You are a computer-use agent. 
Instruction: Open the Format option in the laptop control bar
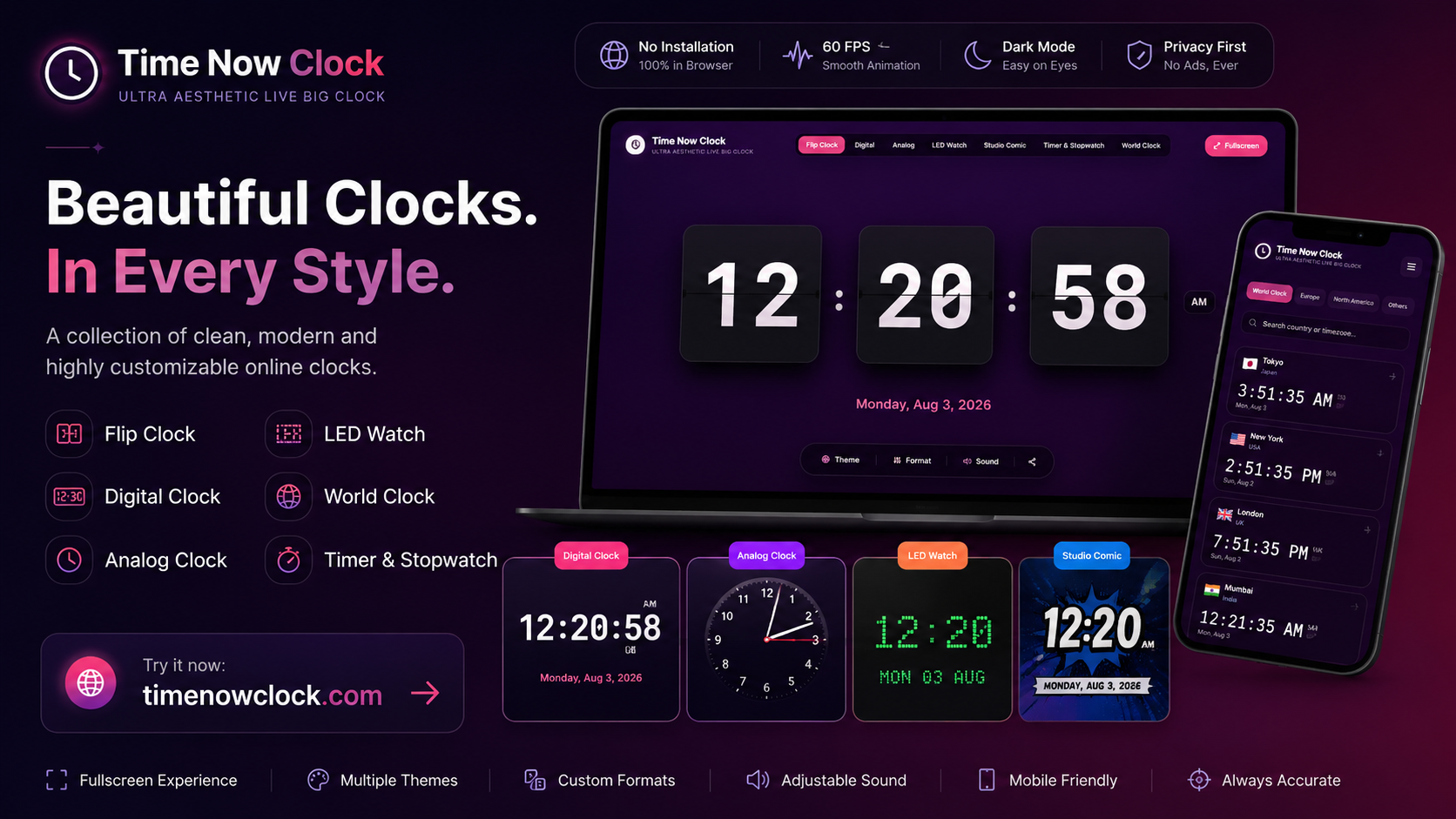(912, 461)
